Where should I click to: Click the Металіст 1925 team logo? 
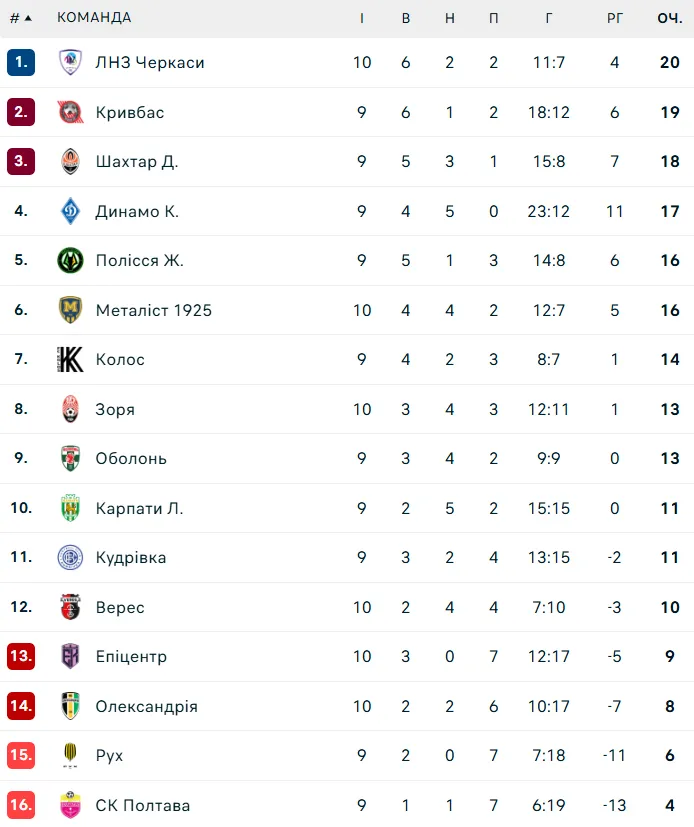(69, 310)
